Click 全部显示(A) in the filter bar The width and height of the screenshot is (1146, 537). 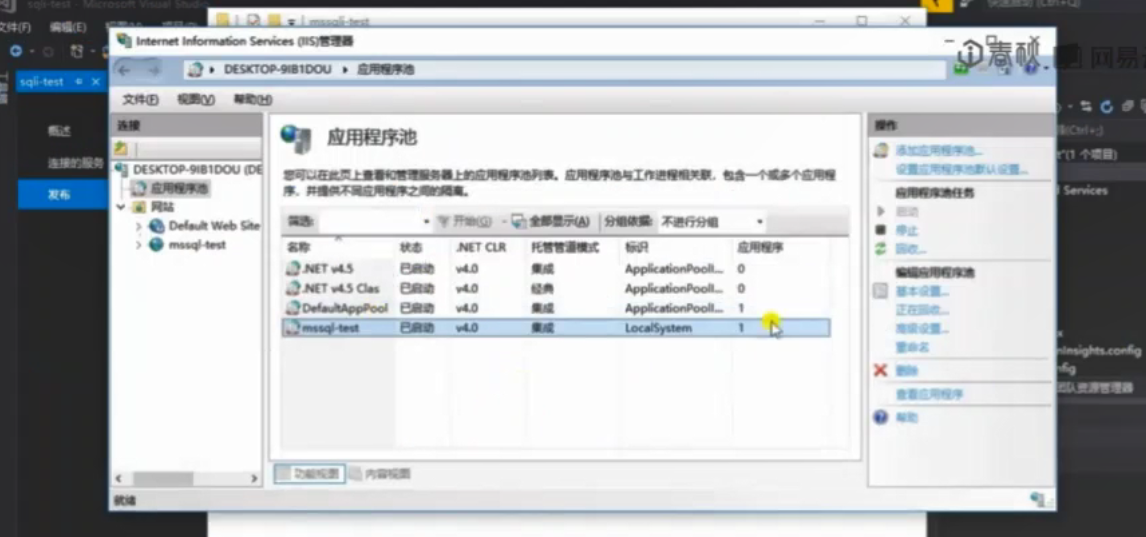click(551, 221)
